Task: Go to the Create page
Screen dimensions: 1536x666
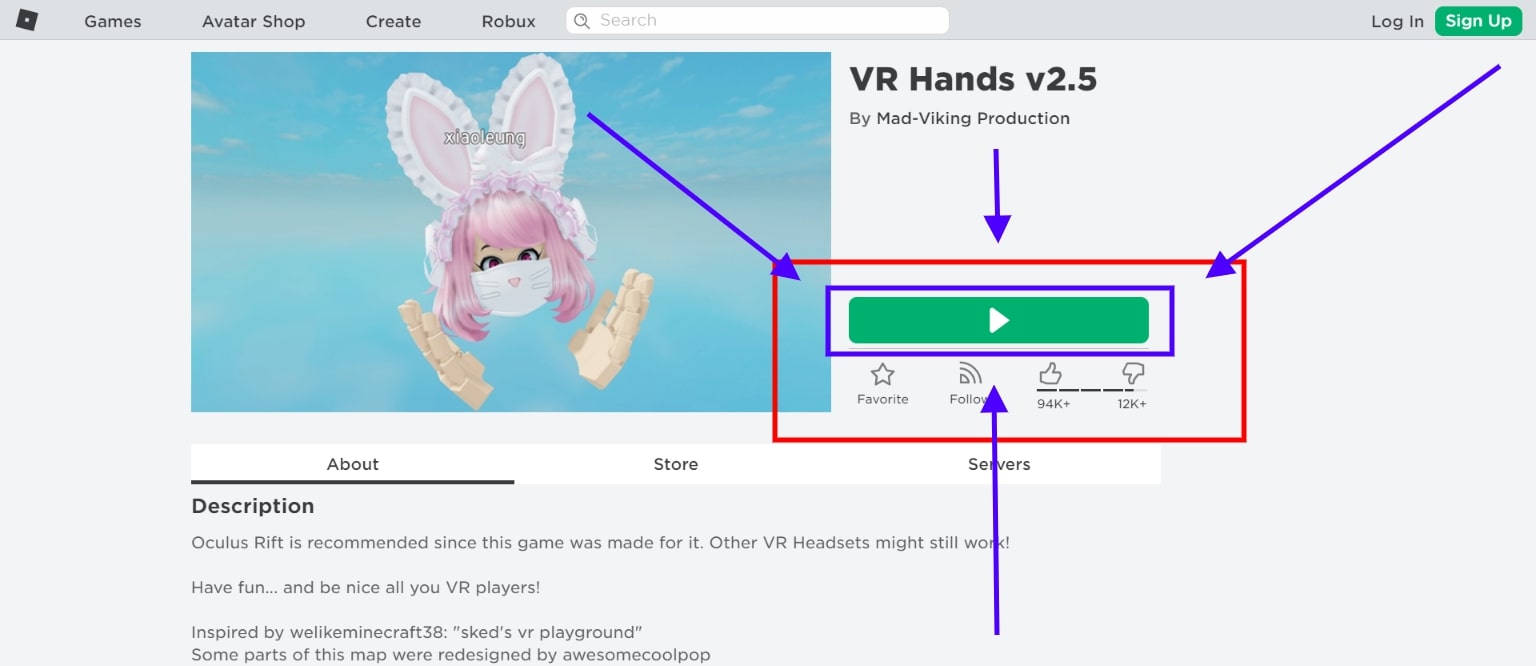Action: 393,21
